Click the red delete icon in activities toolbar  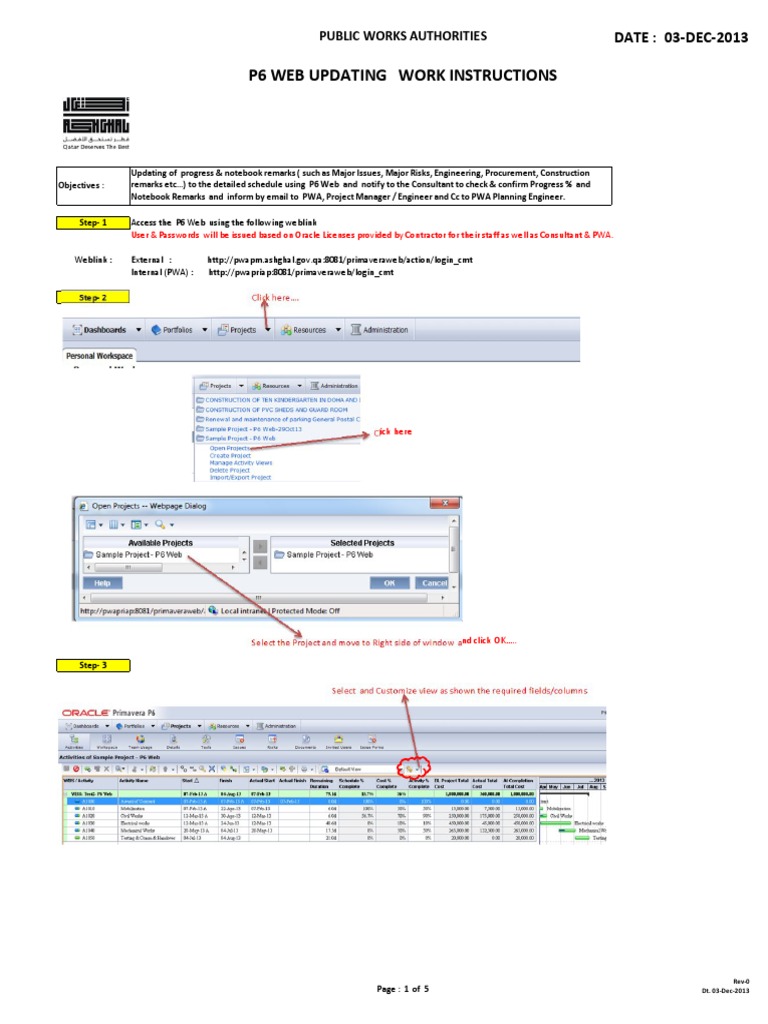[76, 769]
